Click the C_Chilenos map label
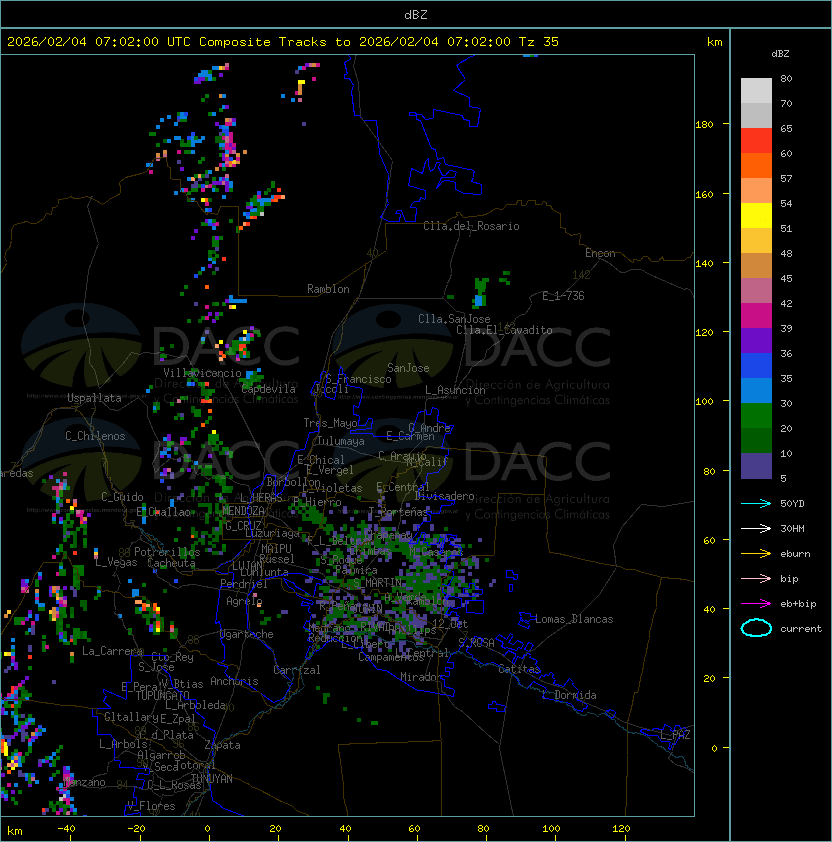The image size is (832, 842). pos(95,436)
